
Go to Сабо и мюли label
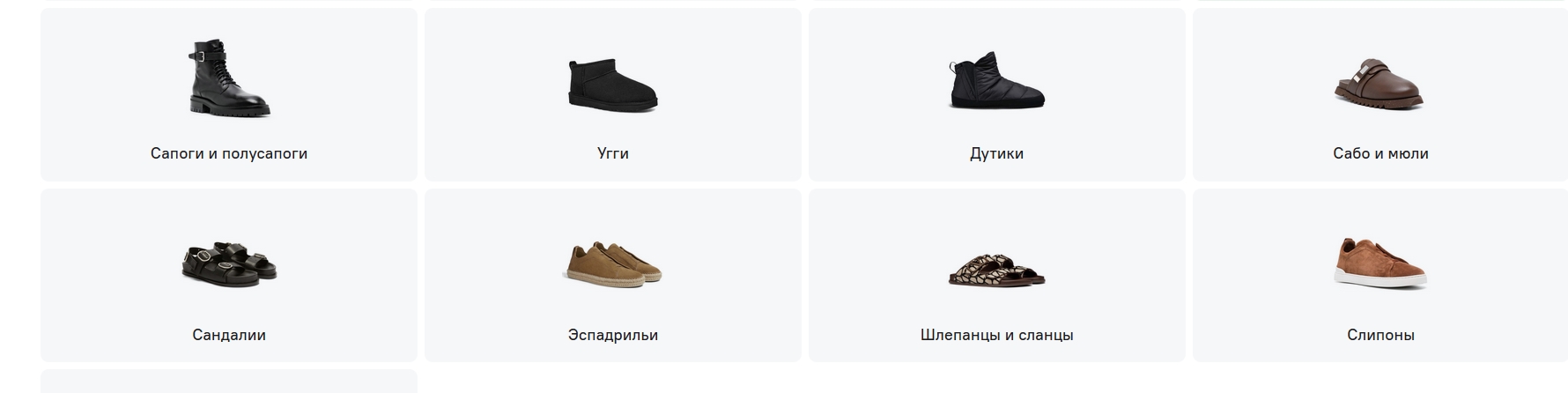1380,153
